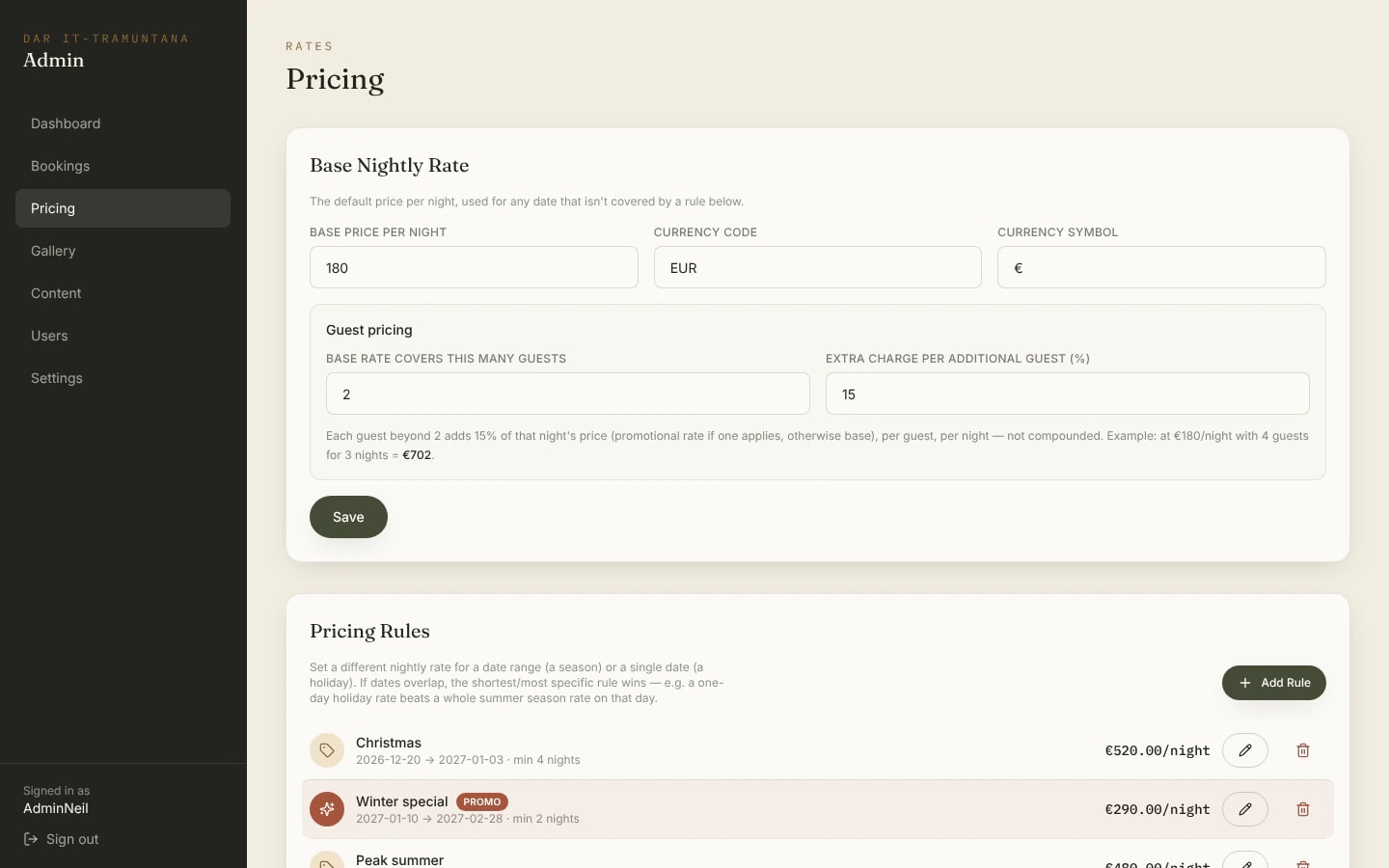Delete the Winter special rule

point(1303,809)
